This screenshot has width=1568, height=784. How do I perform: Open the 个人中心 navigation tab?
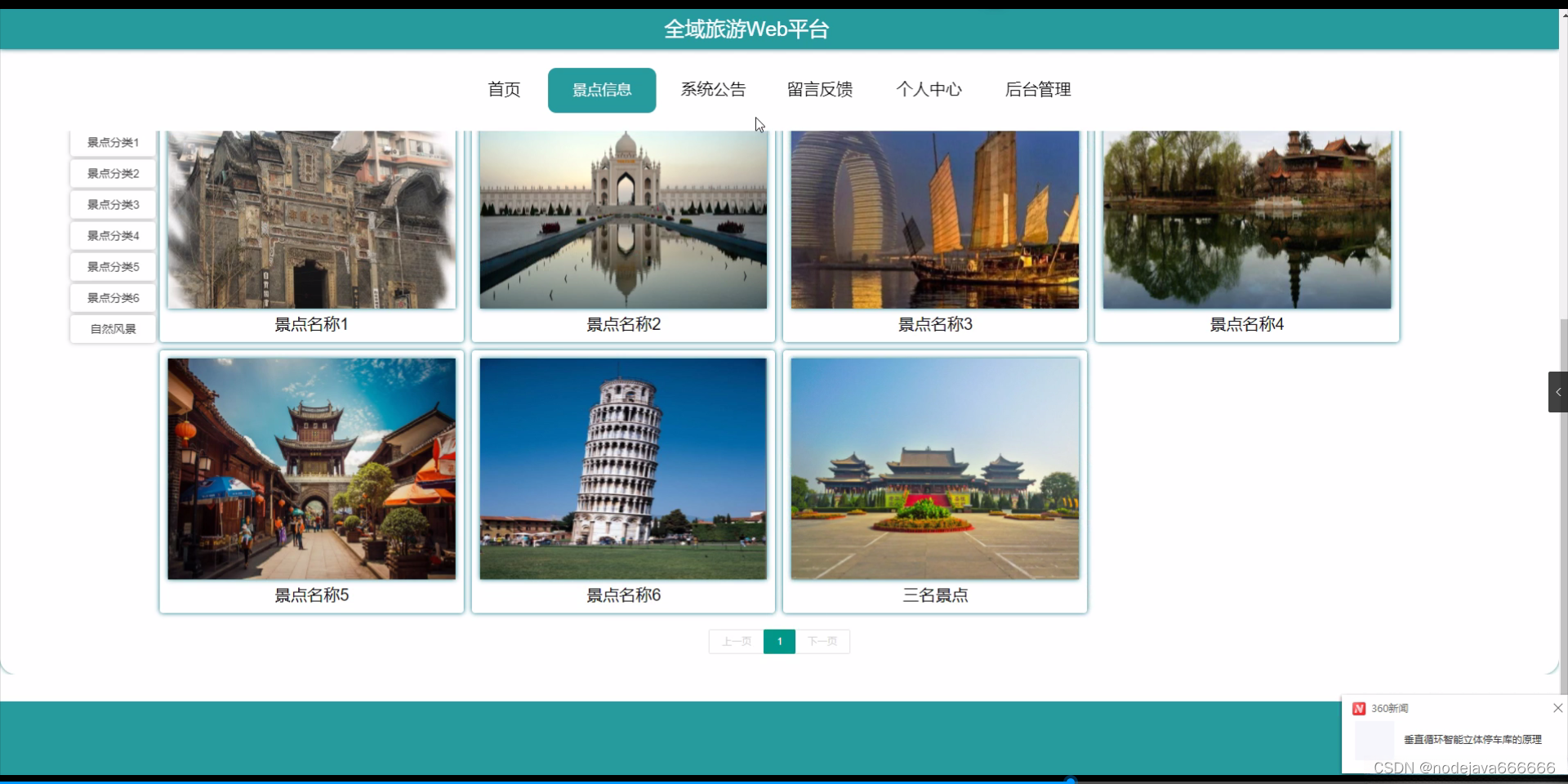929,90
